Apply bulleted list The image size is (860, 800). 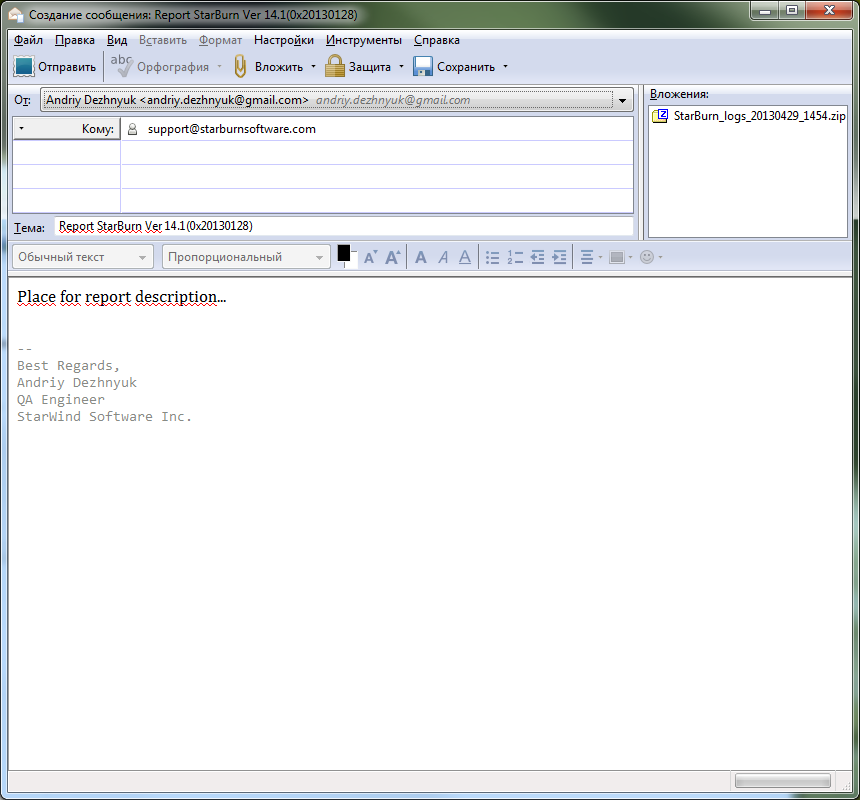click(493, 257)
